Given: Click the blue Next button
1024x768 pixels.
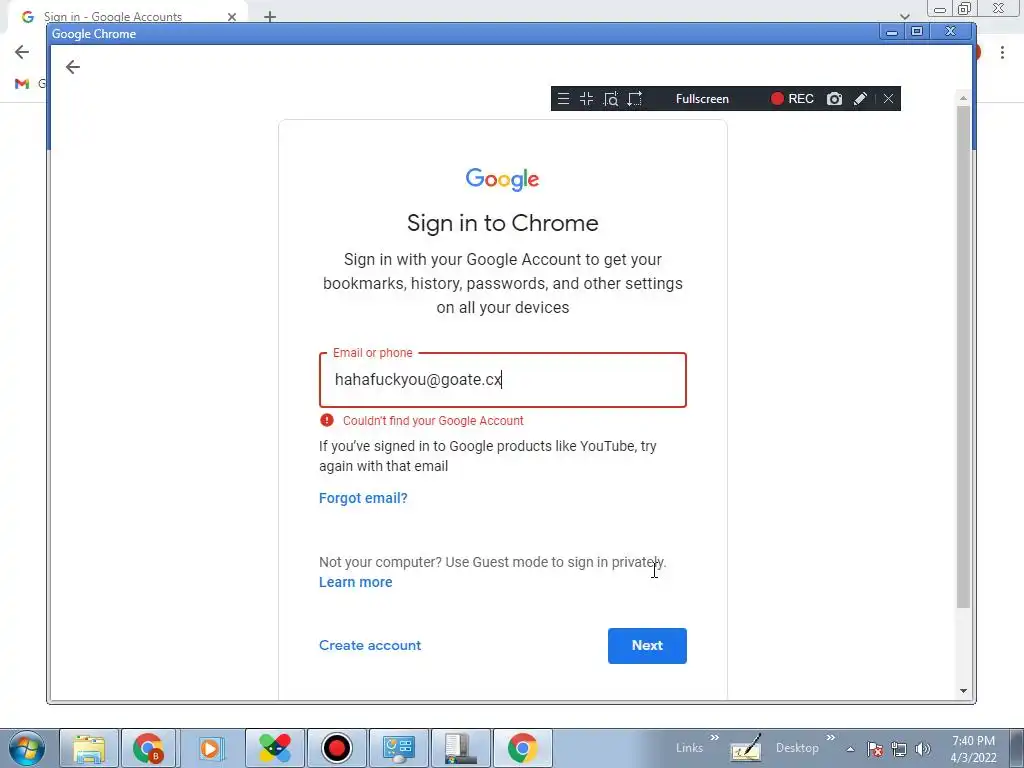Looking at the screenshot, I should [x=647, y=646].
